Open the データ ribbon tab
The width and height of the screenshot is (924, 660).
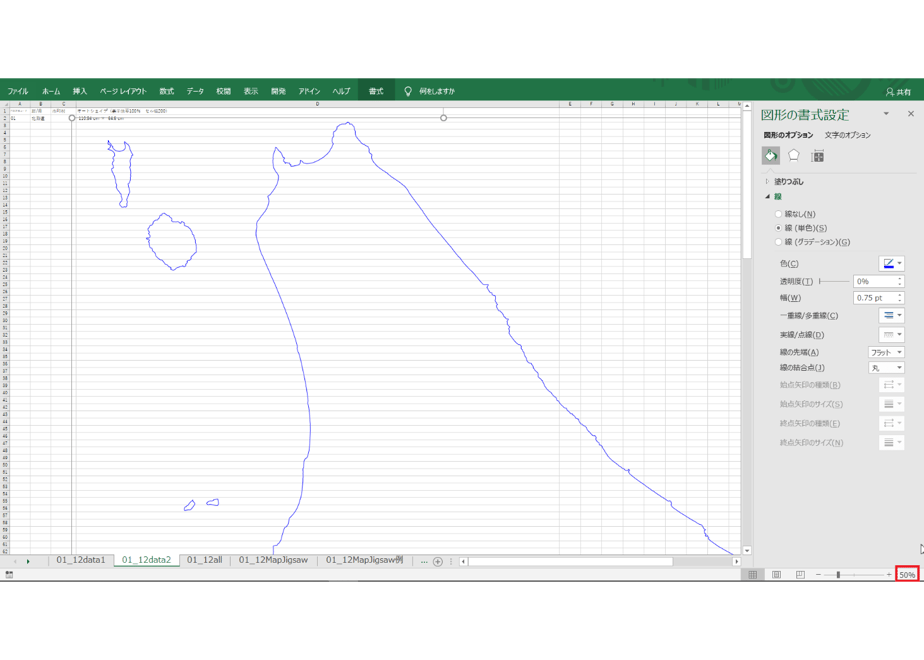click(x=195, y=91)
